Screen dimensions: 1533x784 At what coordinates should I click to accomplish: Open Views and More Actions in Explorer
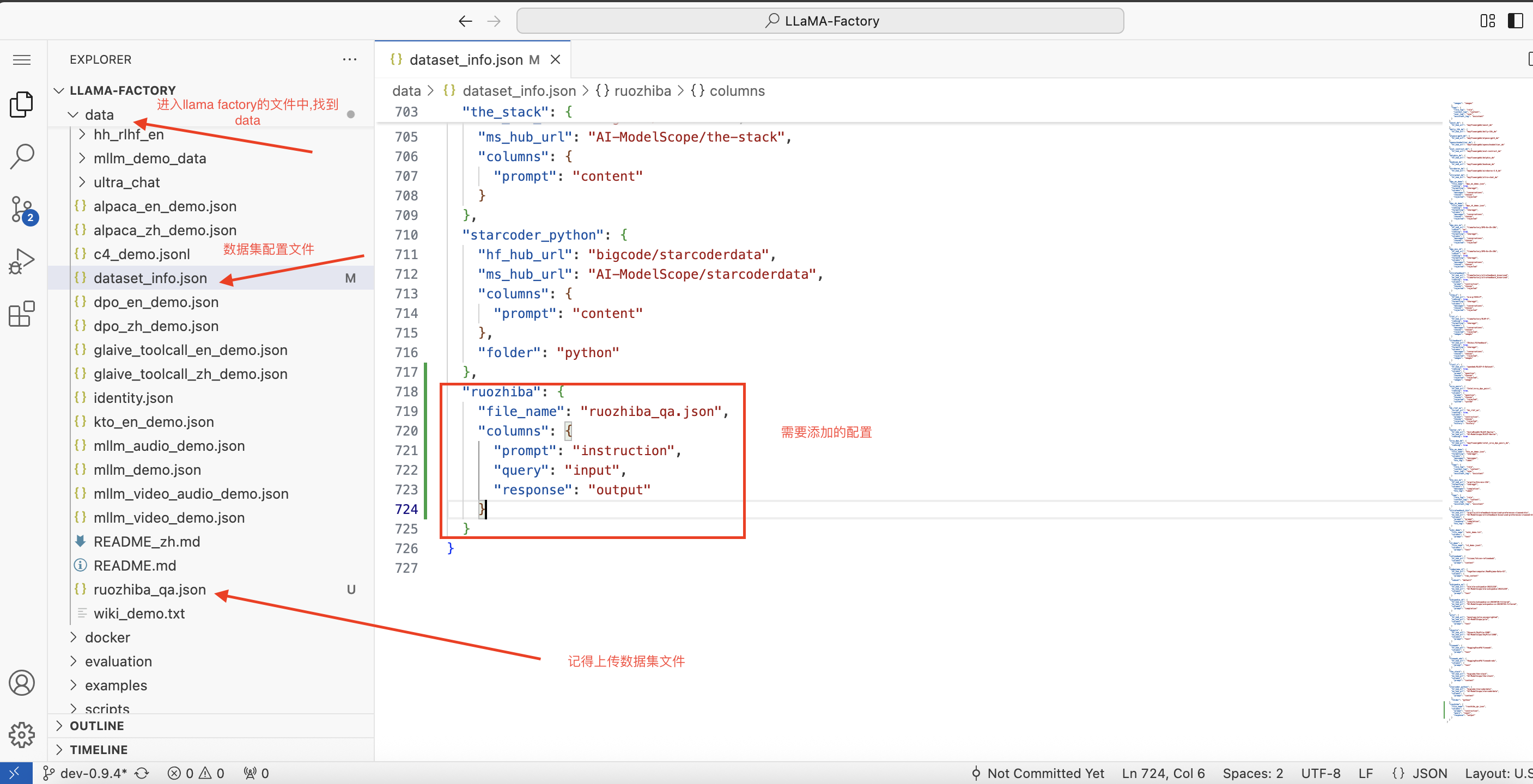click(x=350, y=59)
